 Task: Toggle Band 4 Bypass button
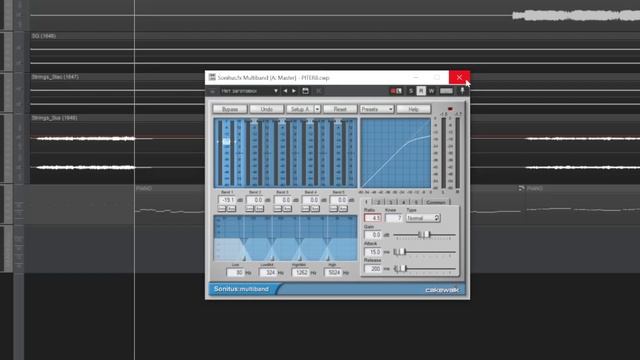[x=316, y=209]
